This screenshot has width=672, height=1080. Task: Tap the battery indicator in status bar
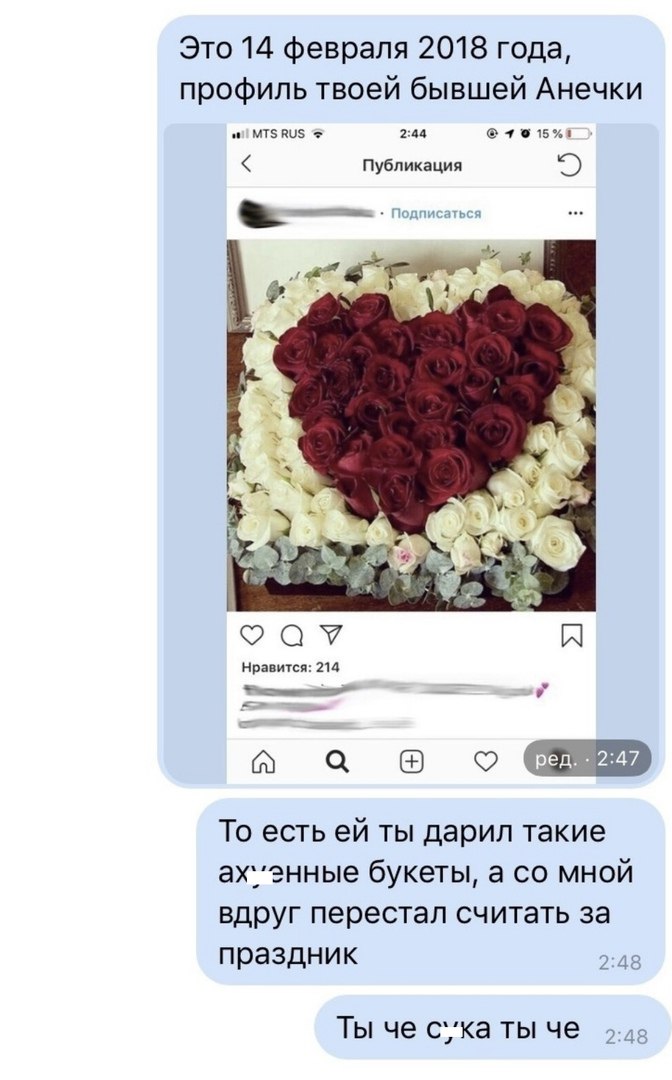[x=578, y=134]
